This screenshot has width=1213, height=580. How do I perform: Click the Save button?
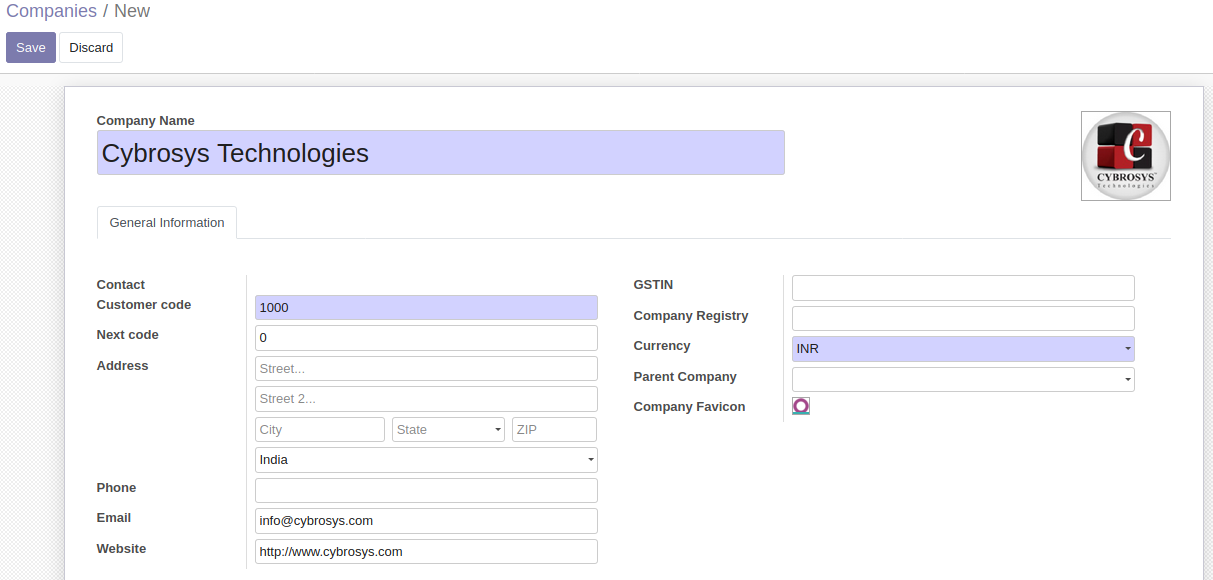(x=31, y=48)
